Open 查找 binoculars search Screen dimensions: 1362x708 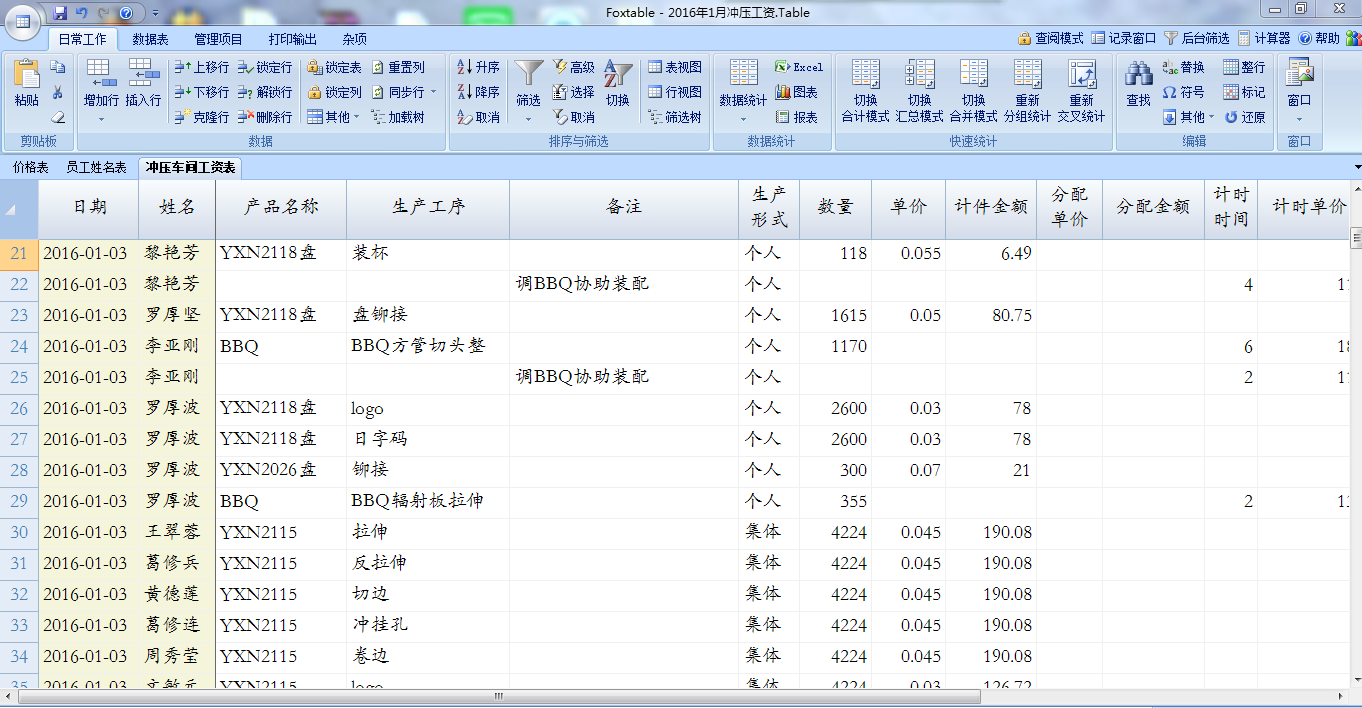1138,83
